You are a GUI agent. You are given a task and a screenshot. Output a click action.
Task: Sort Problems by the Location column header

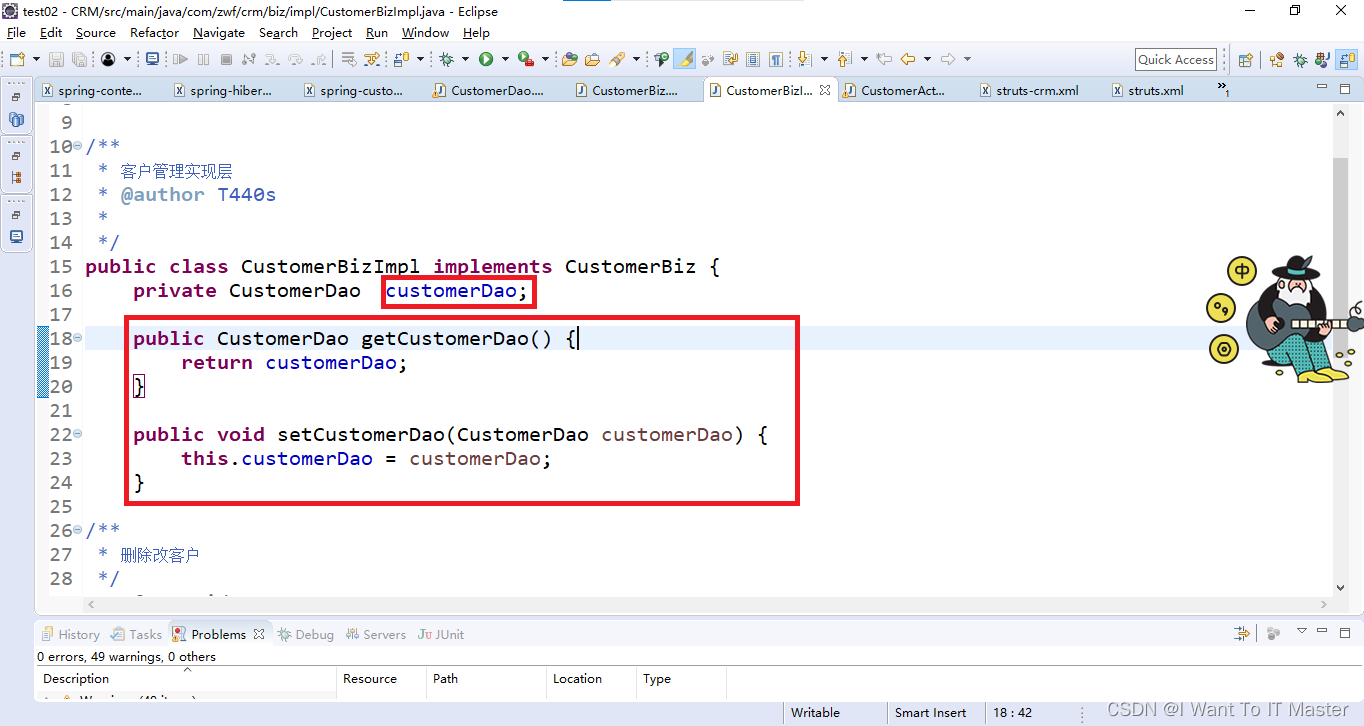pos(591,678)
